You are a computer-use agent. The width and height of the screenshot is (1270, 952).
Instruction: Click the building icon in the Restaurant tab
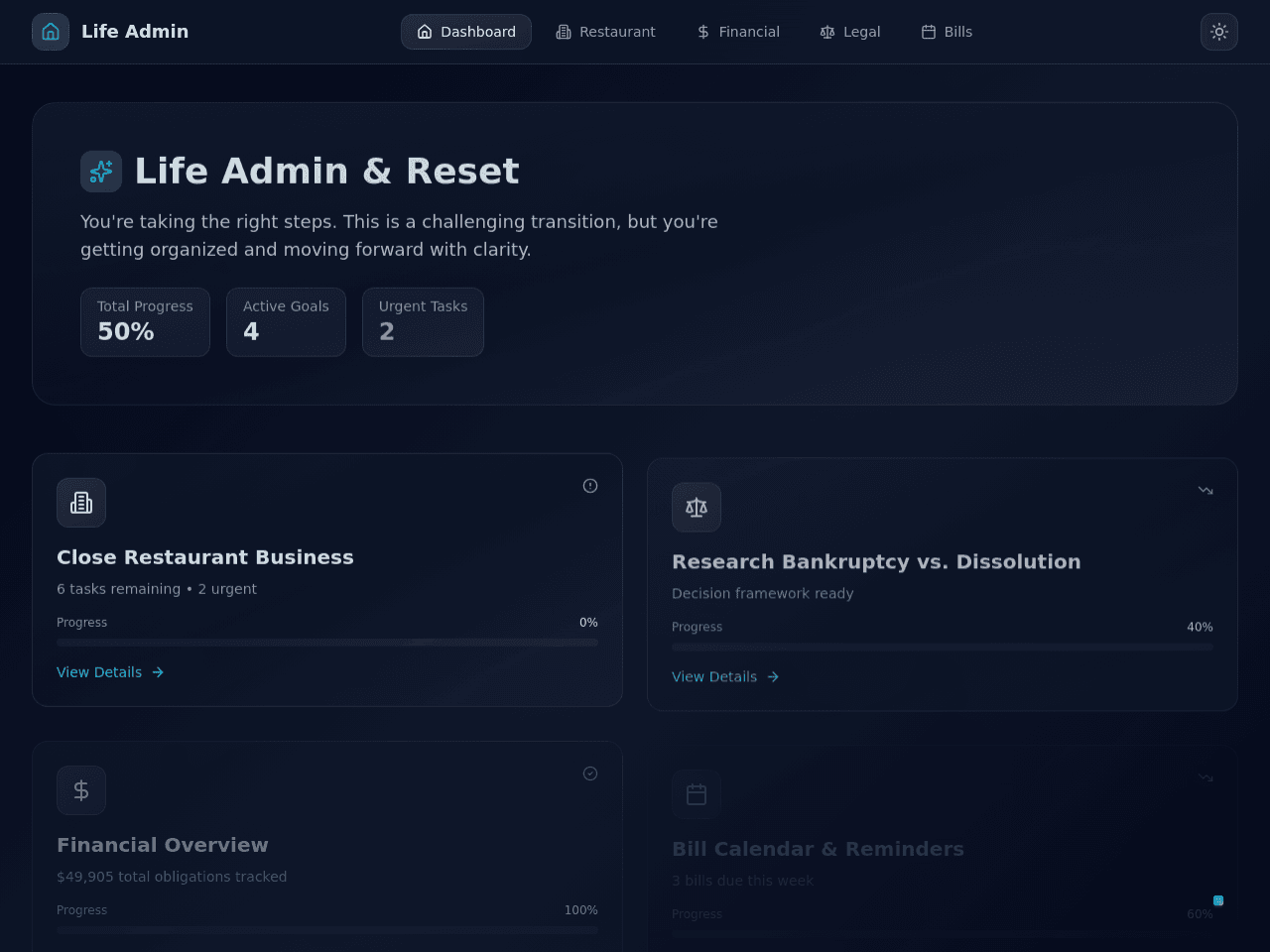click(564, 32)
